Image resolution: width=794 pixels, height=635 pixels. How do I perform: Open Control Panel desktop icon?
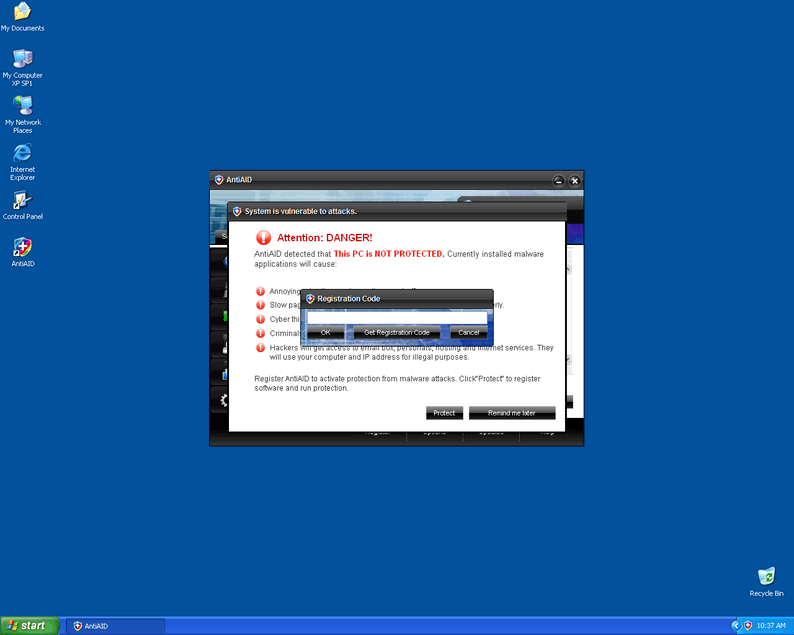[22, 201]
